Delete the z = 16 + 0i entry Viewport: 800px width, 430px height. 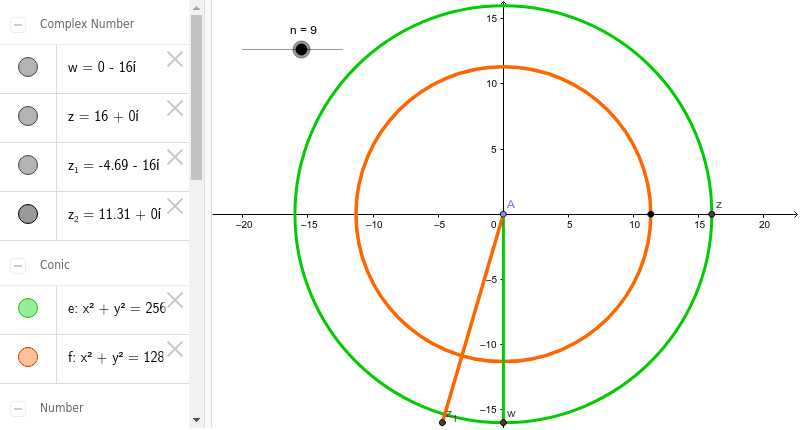click(x=175, y=108)
